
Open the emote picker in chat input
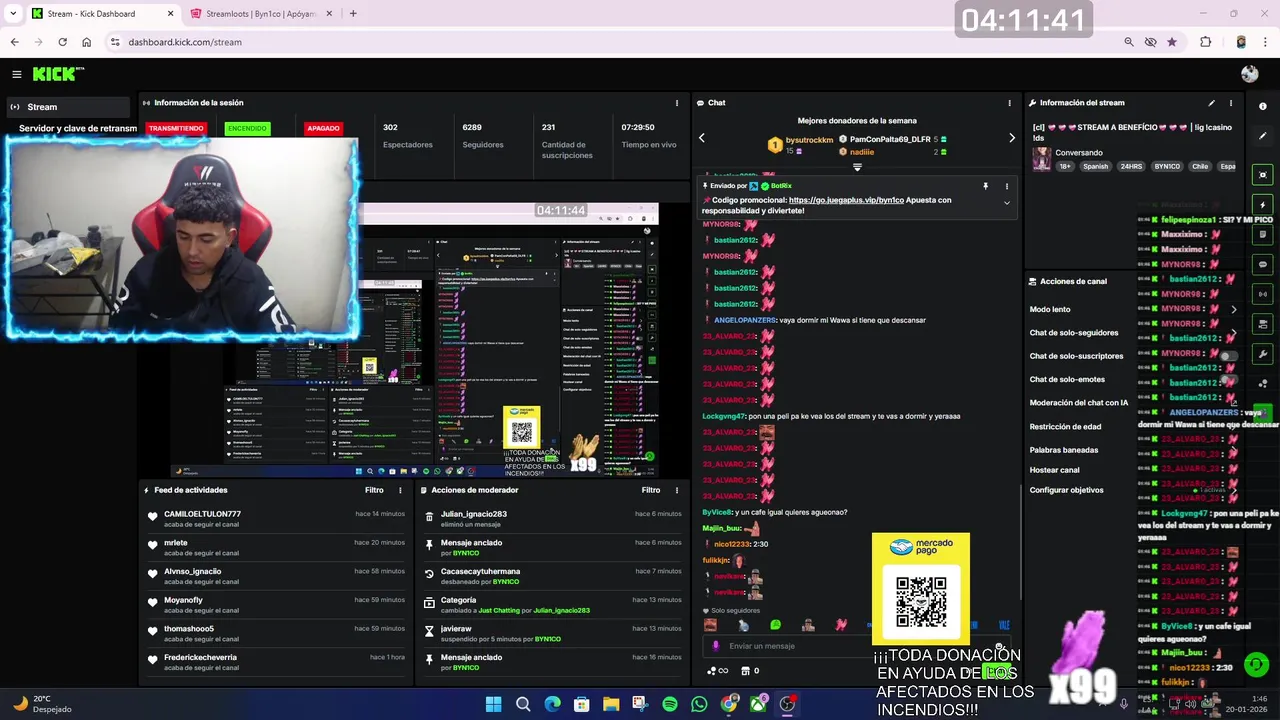(x=999, y=646)
